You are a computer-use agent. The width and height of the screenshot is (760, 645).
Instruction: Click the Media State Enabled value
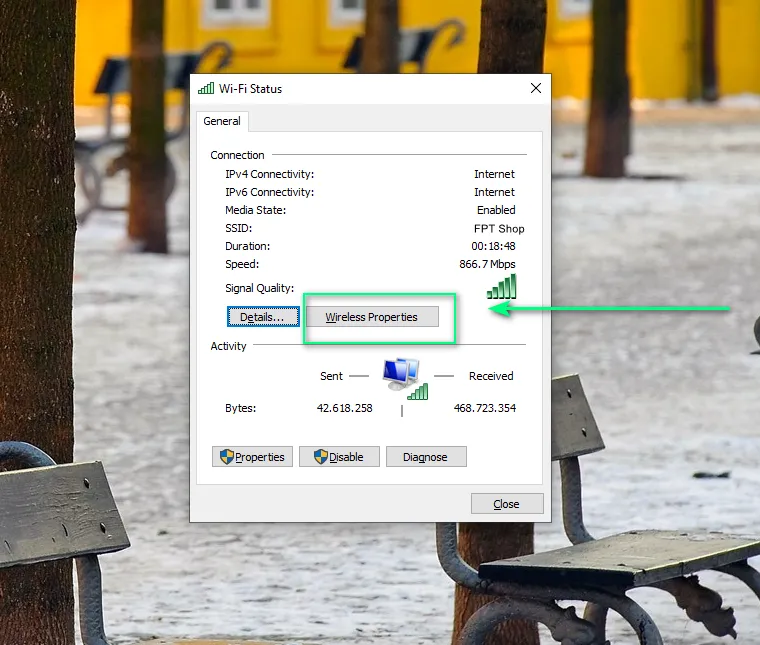(496, 210)
